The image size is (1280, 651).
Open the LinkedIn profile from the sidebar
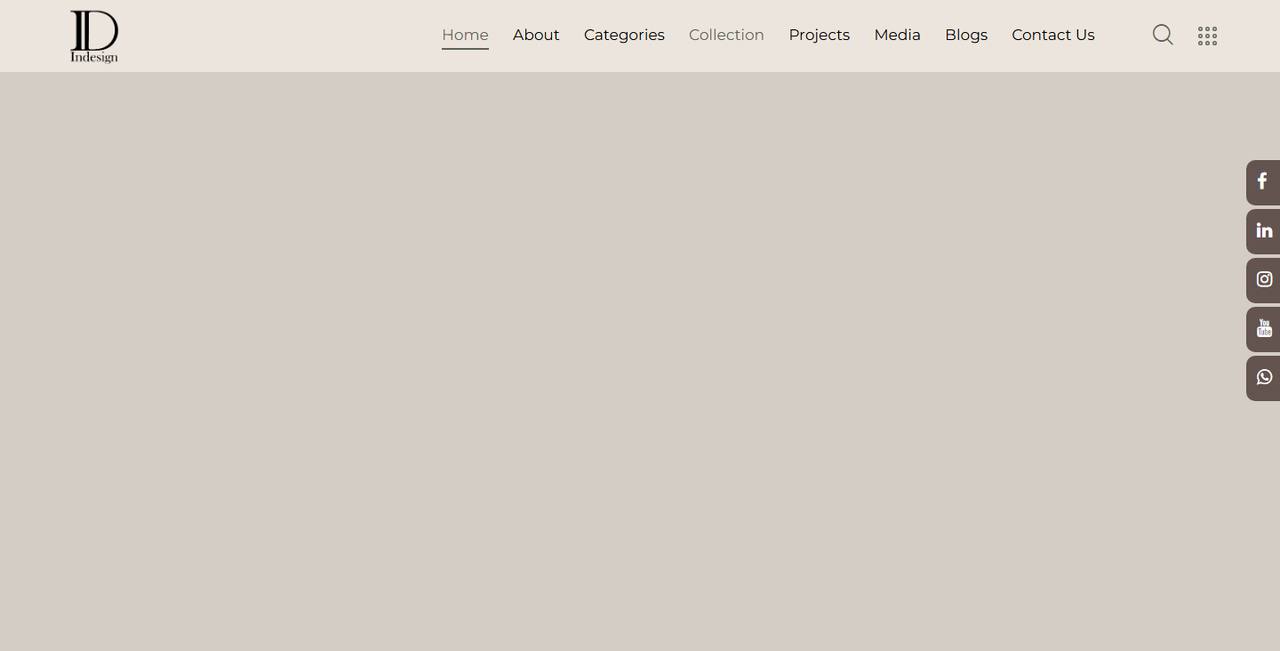1263,231
